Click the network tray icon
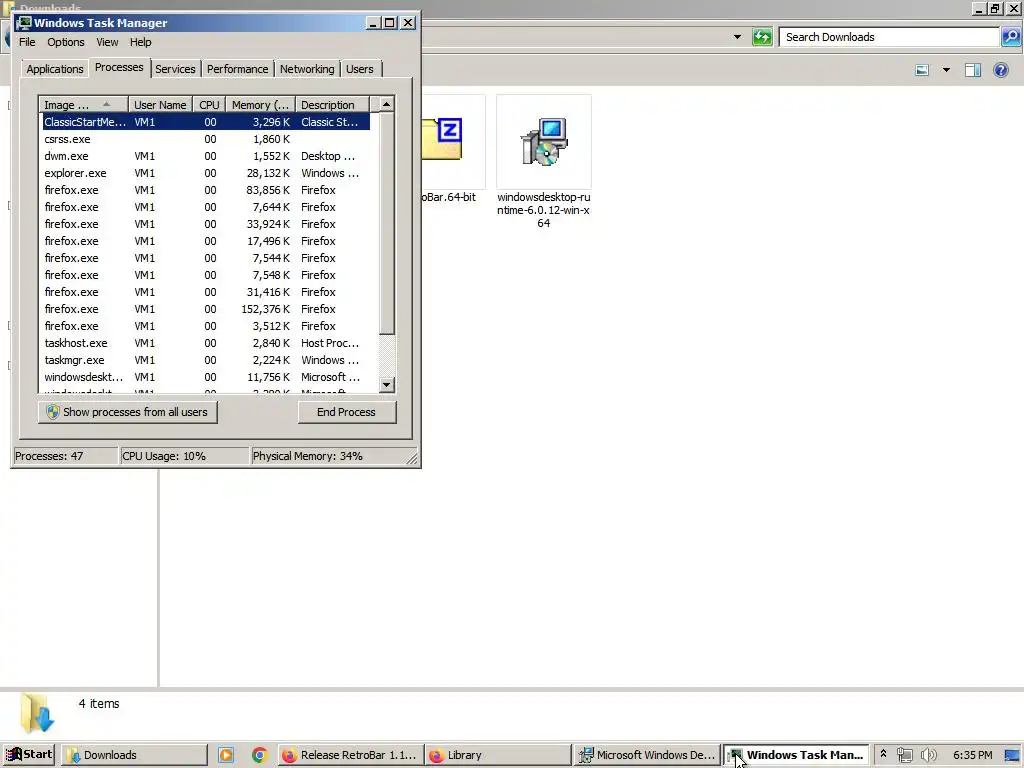This screenshot has height=768, width=1024. 904,756
